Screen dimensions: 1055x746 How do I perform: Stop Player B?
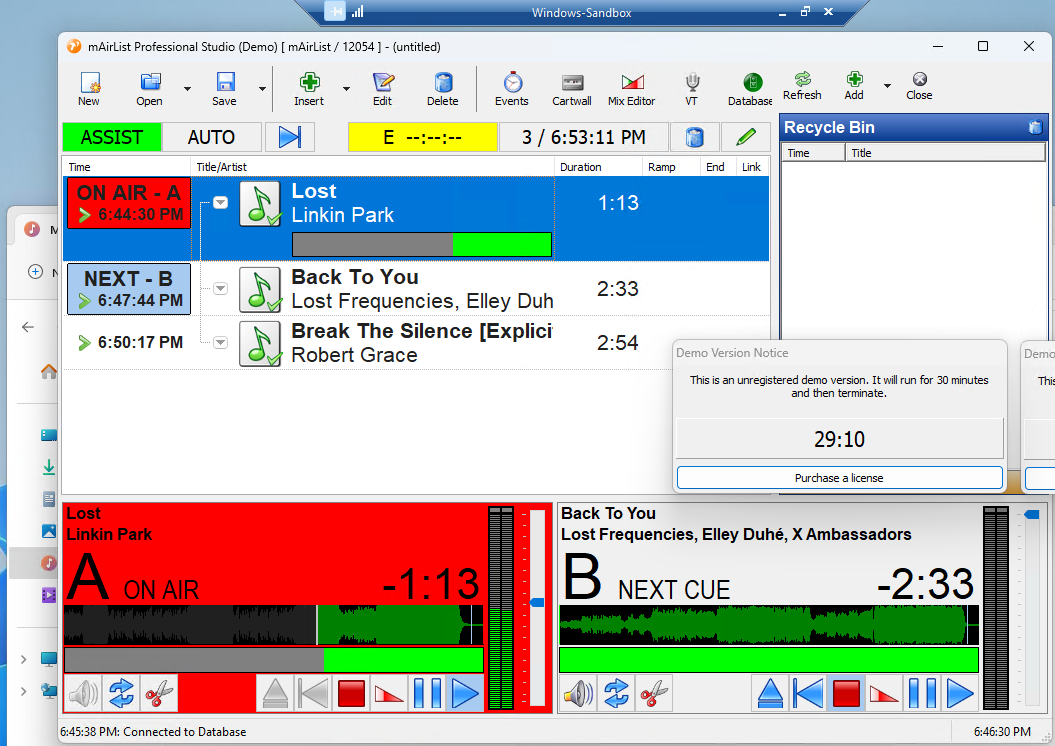pos(846,693)
